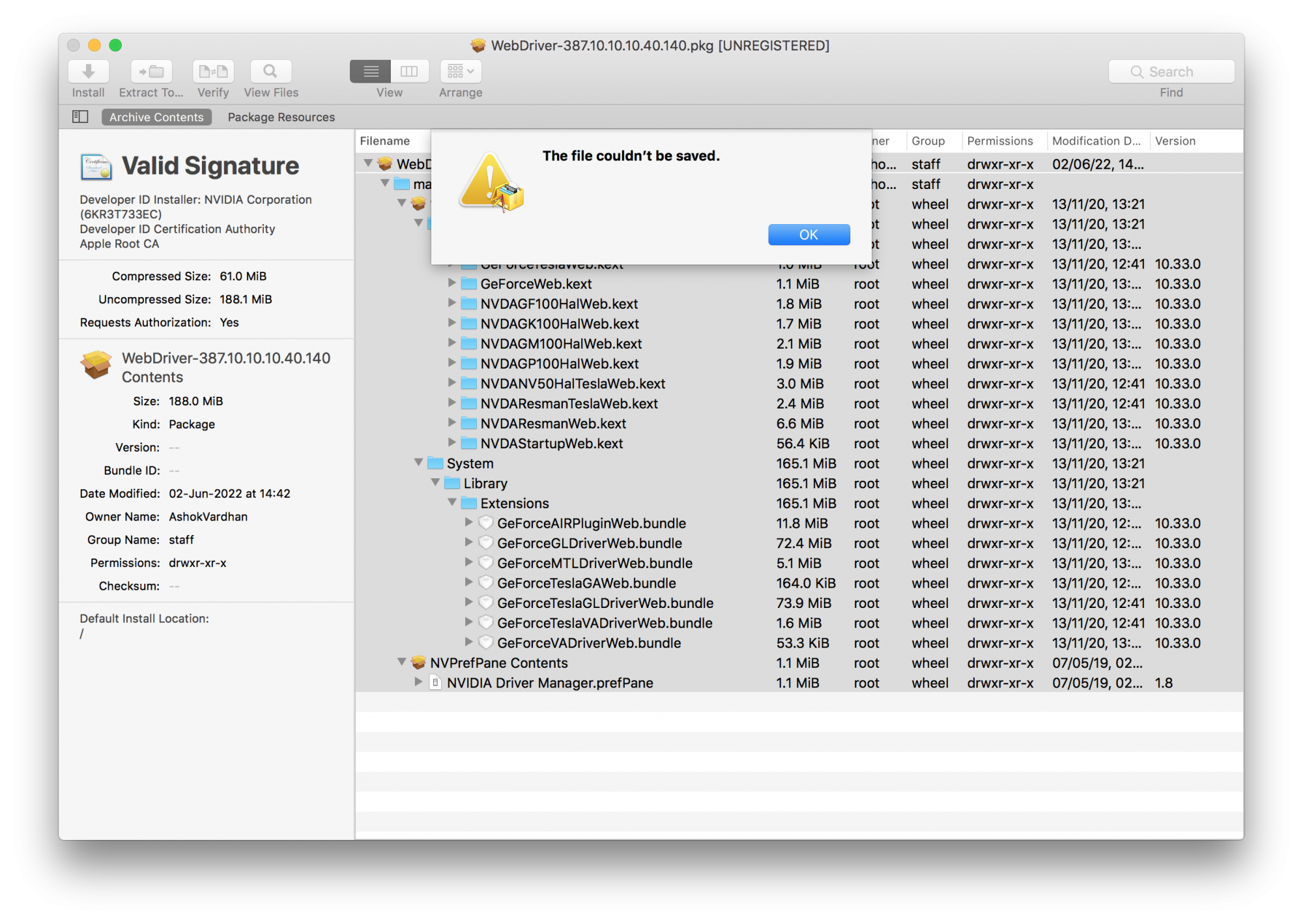
Task: Click 'Developer ID Certification Authority' text
Action: click(177, 229)
